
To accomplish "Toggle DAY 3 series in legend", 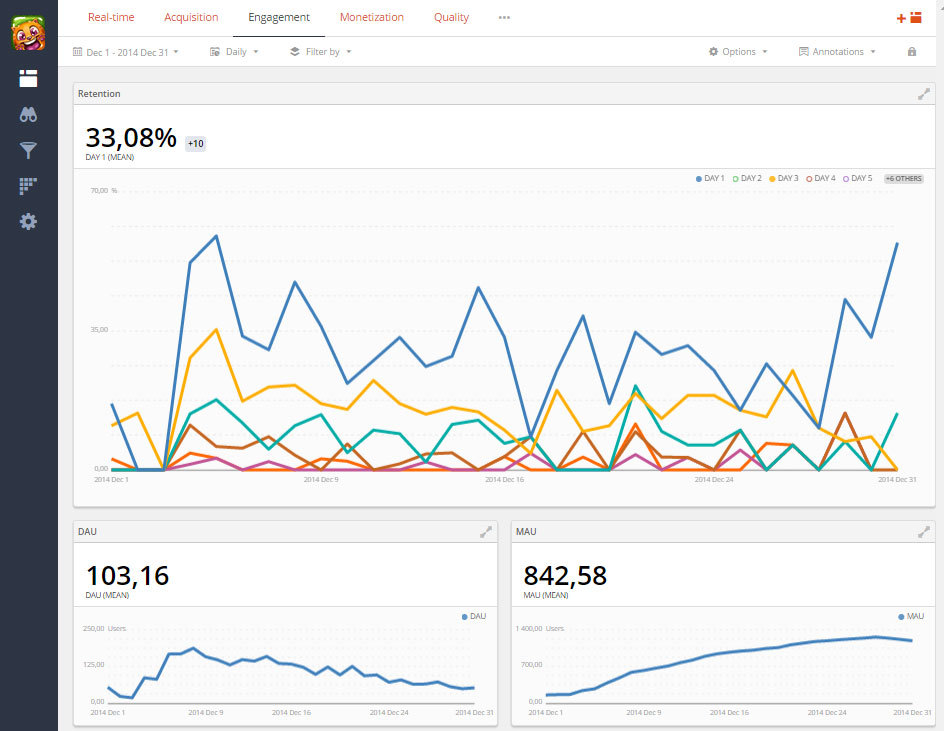I will [784, 178].
